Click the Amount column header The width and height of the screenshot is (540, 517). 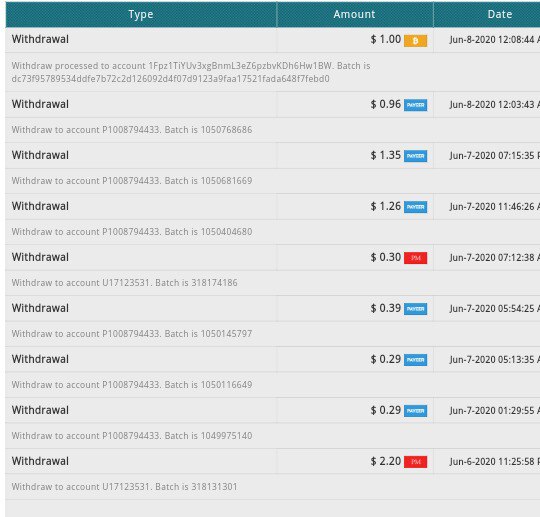tap(354, 14)
